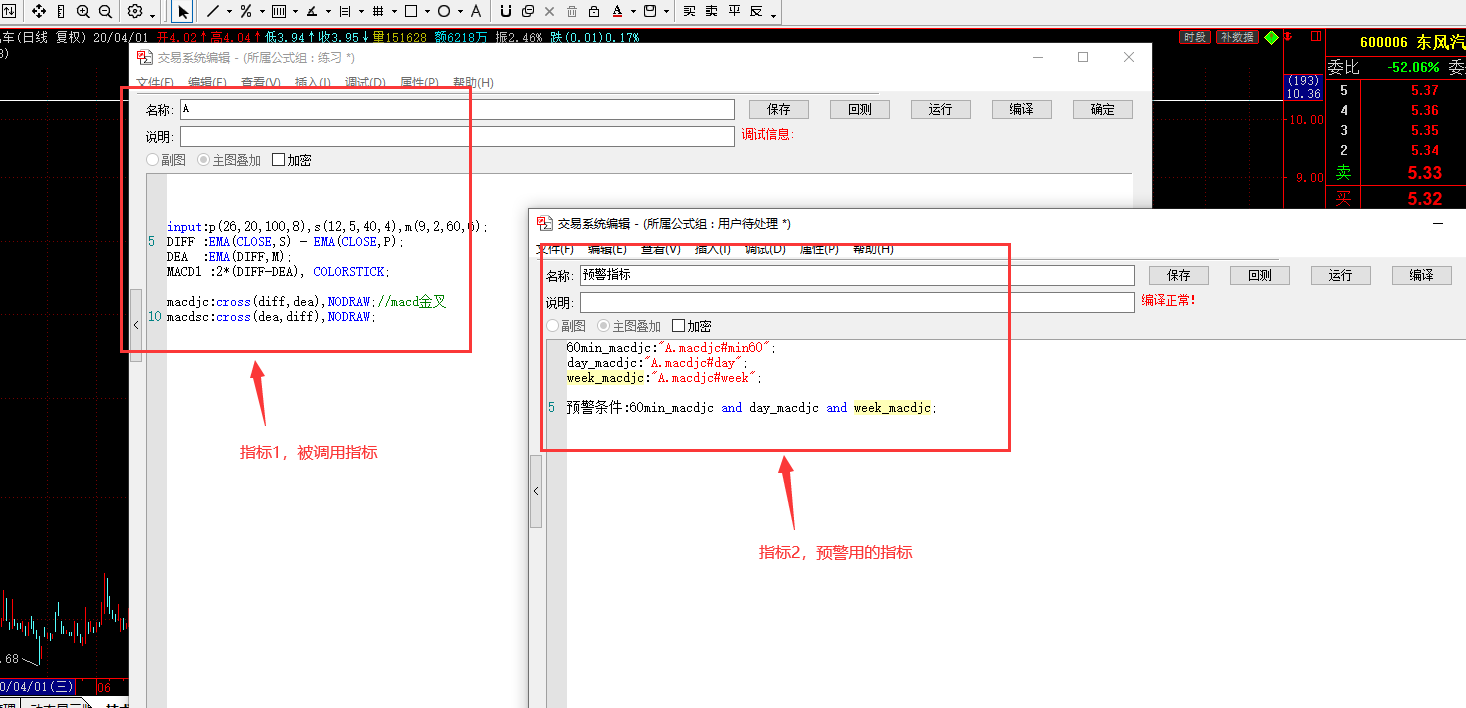Click the lock drawings icon

(x=594, y=12)
